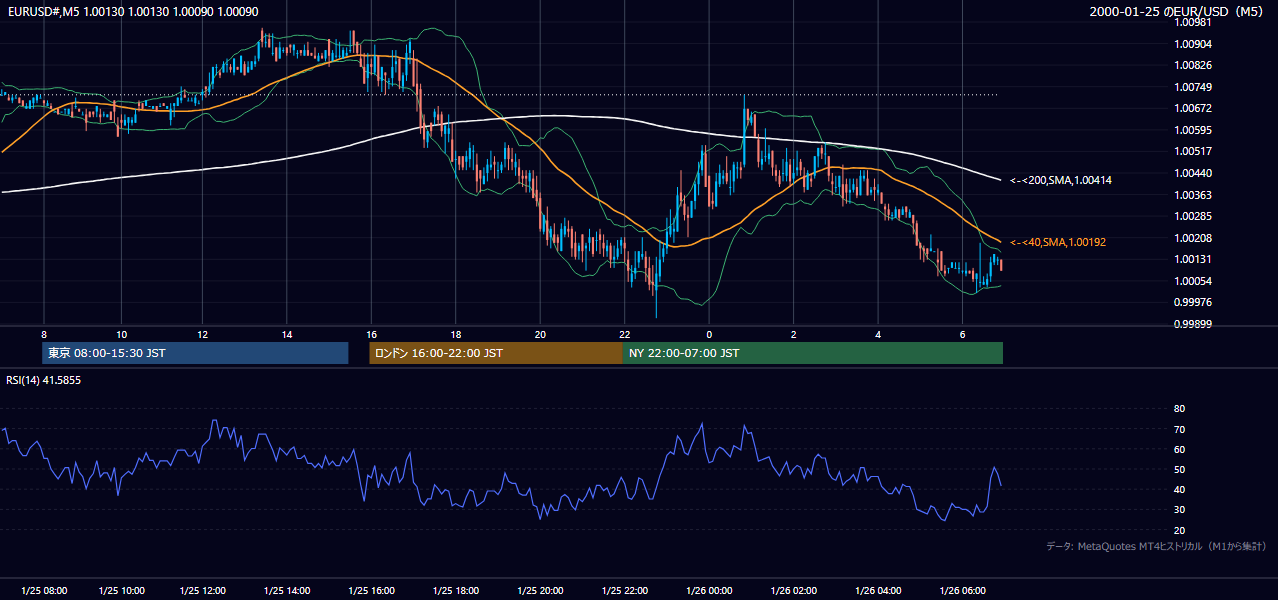Click the RSI(14) 41.5855 indicator label
Image resolution: width=1278 pixels, height=600 pixels.
coord(43,381)
